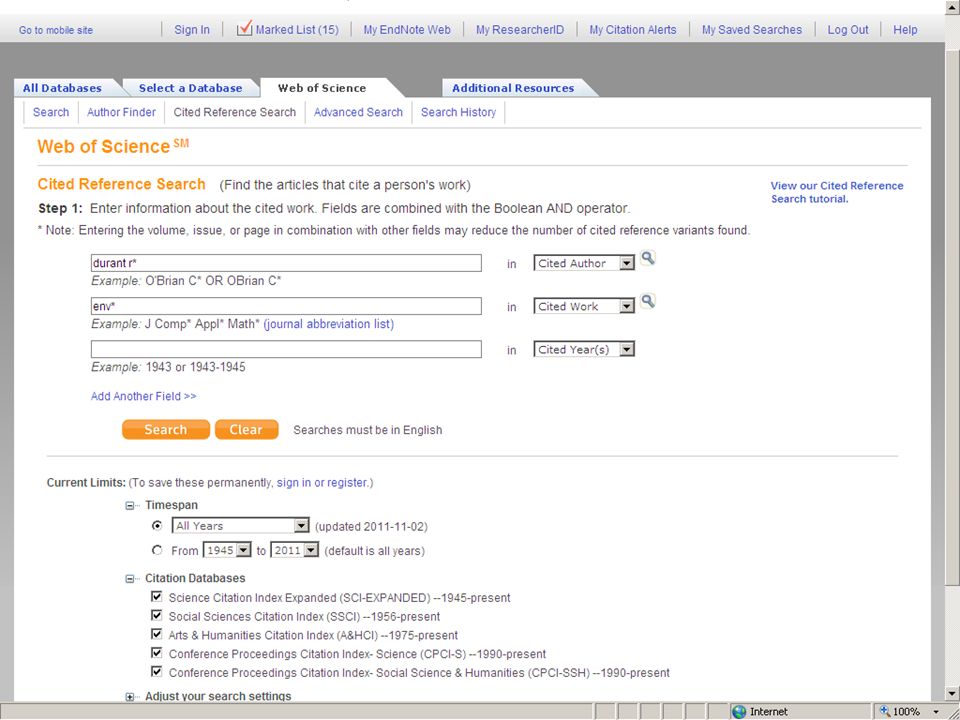Open the journal abbreviation list link
Viewport: 960px width, 720px height.
click(329, 324)
